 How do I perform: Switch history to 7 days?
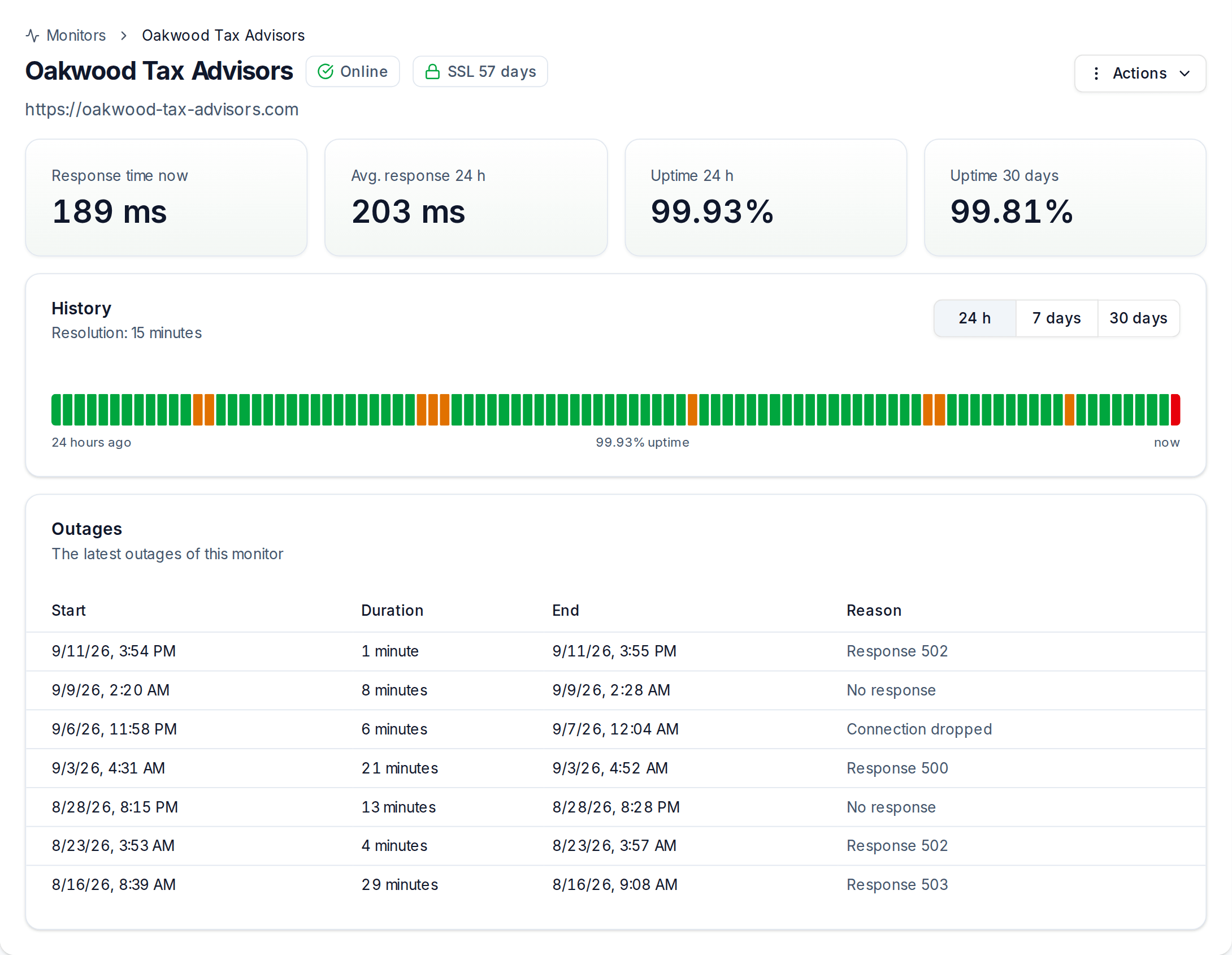point(1056,318)
